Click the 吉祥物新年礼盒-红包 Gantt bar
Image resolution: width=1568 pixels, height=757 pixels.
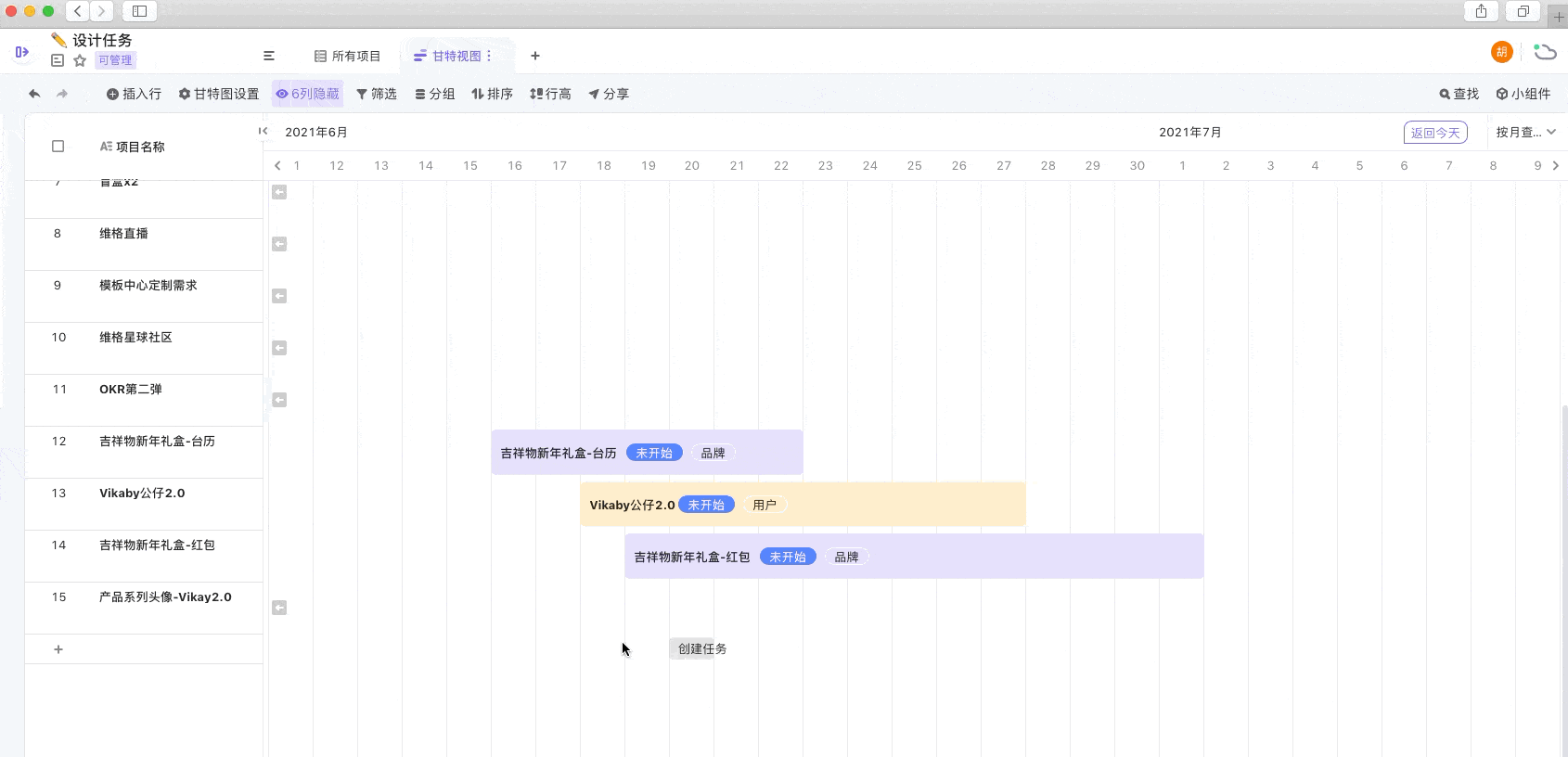click(915, 557)
